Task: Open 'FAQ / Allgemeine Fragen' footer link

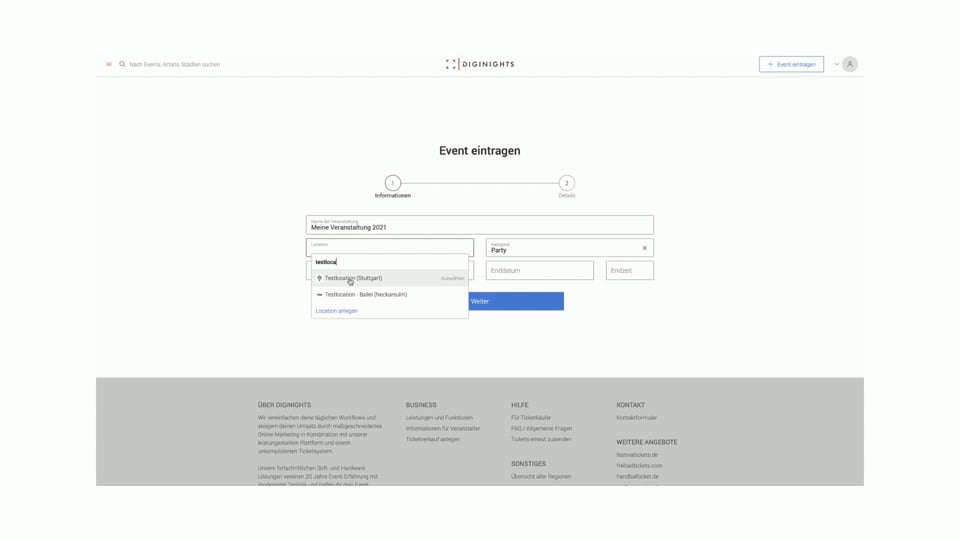Action: pyautogui.click(x=541, y=429)
